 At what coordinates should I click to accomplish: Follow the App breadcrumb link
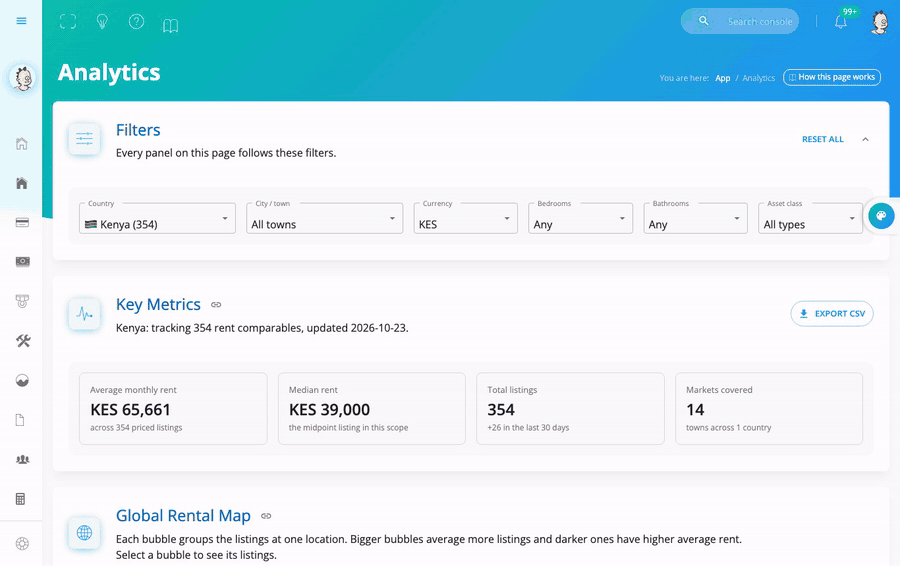[x=723, y=78]
